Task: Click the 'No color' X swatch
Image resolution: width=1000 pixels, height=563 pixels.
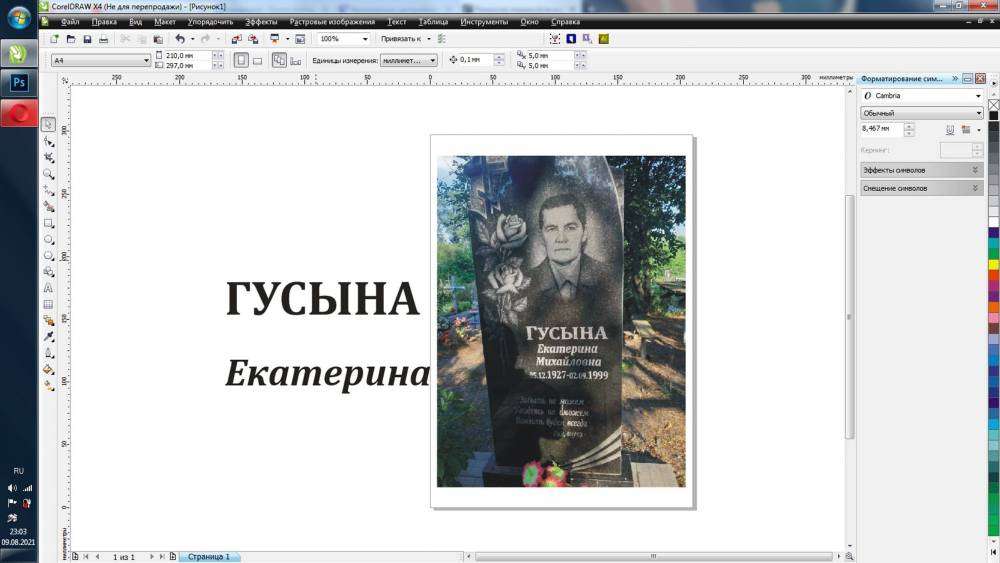Action: click(994, 105)
